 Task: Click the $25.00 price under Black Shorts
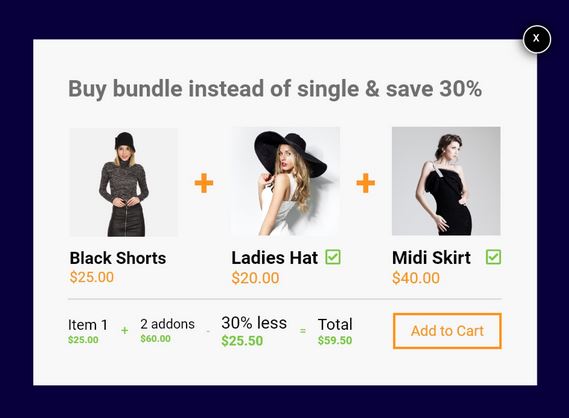pos(92,277)
